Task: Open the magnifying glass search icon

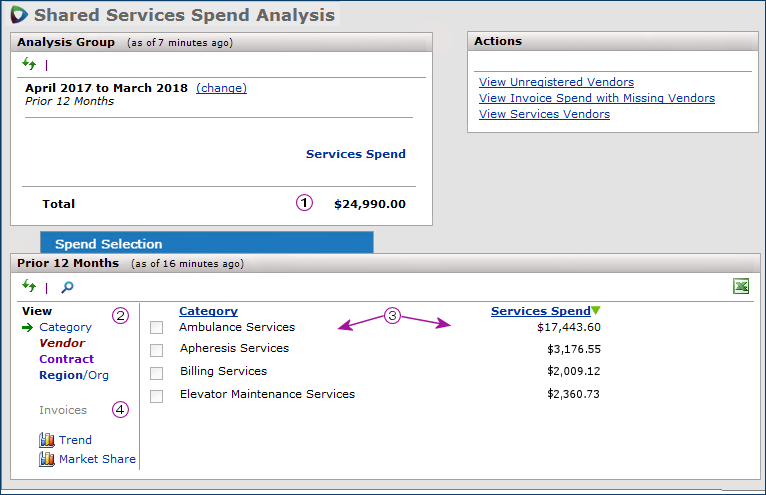Action: [67, 287]
